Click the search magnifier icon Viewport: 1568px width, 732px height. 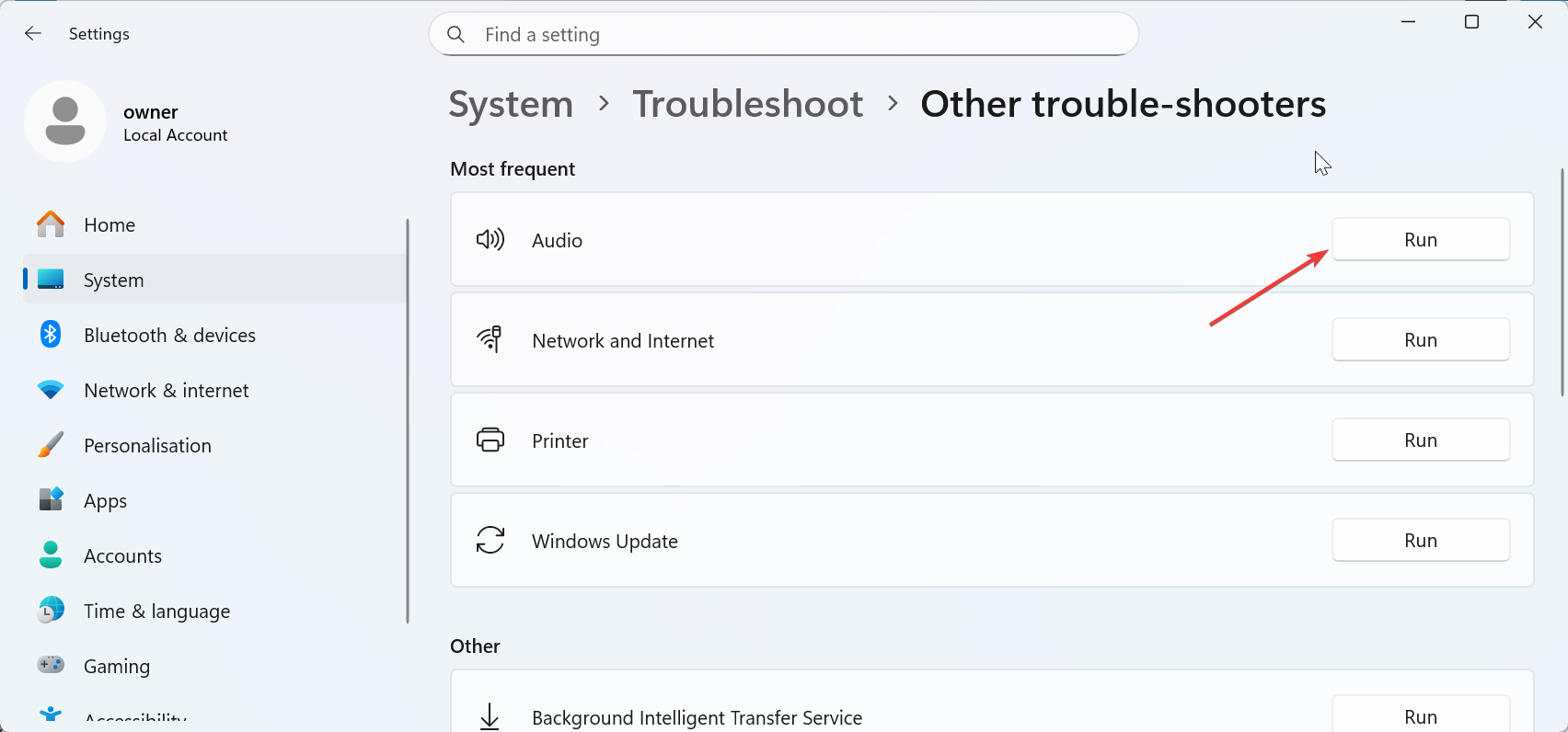tap(455, 35)
